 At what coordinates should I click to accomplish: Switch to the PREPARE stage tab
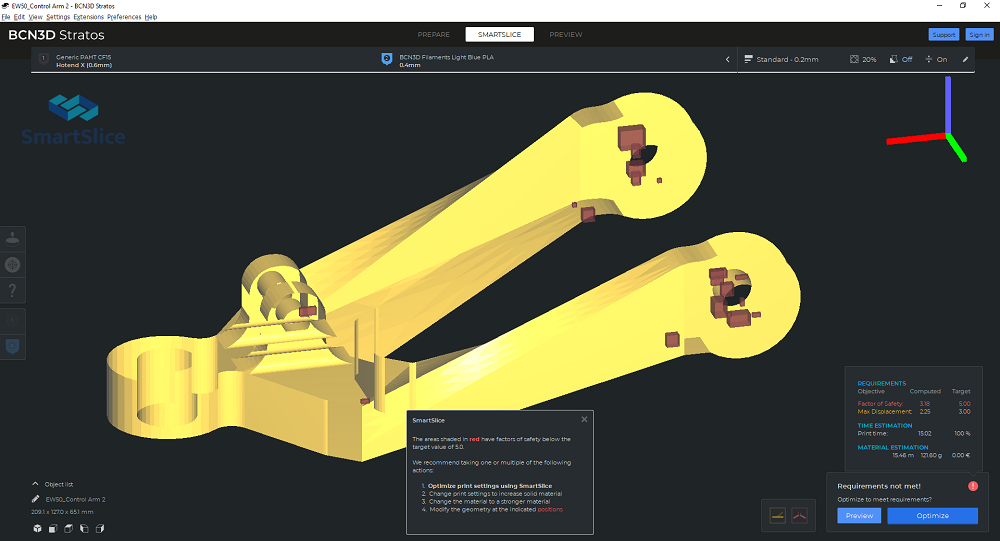434,34
